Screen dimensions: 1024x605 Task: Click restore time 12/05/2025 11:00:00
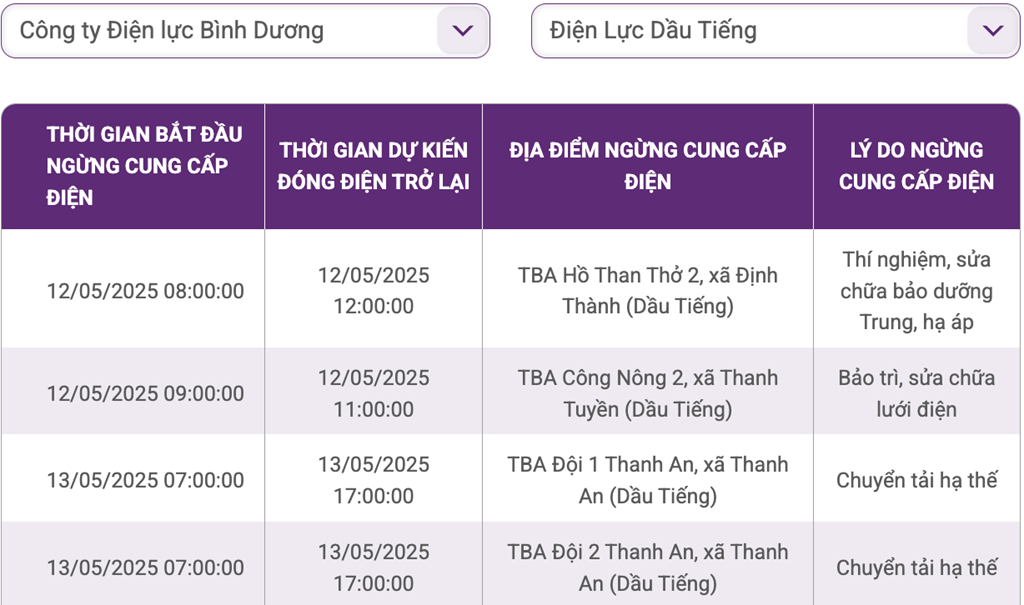point(374,393)
